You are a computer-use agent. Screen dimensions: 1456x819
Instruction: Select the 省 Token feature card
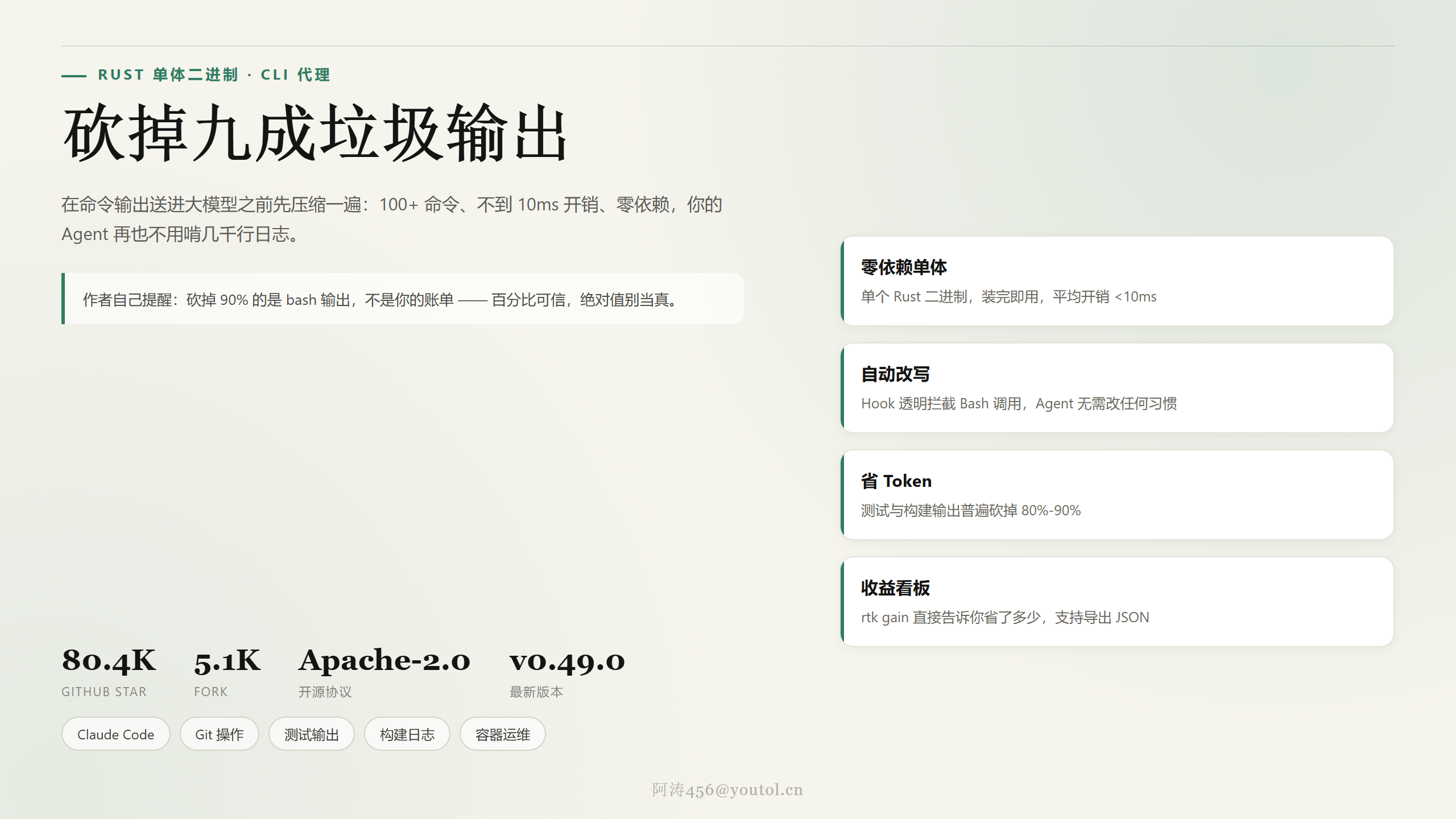1117,495
